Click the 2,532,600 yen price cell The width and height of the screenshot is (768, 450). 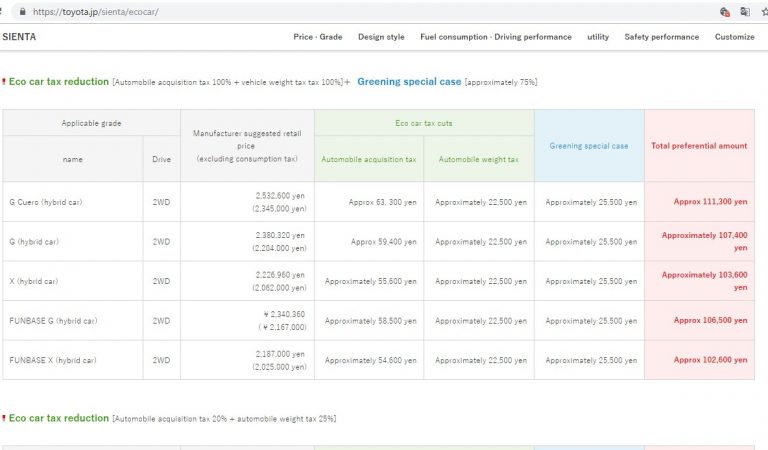click(247, 202)
